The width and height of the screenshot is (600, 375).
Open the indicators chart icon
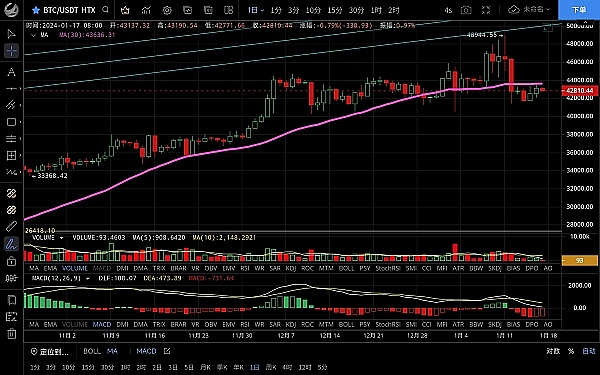146,10
